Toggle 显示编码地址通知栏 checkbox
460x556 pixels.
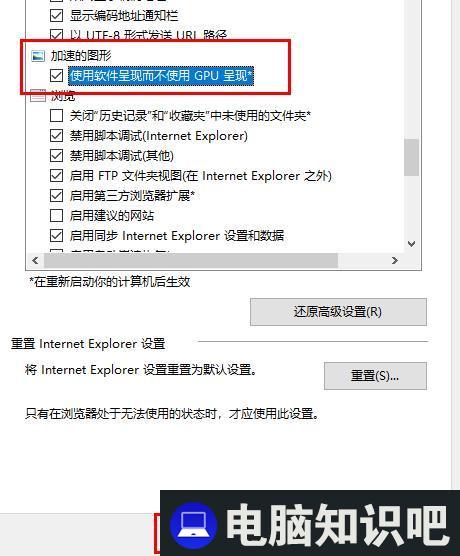pyautogui.click(x=56, y=16)
